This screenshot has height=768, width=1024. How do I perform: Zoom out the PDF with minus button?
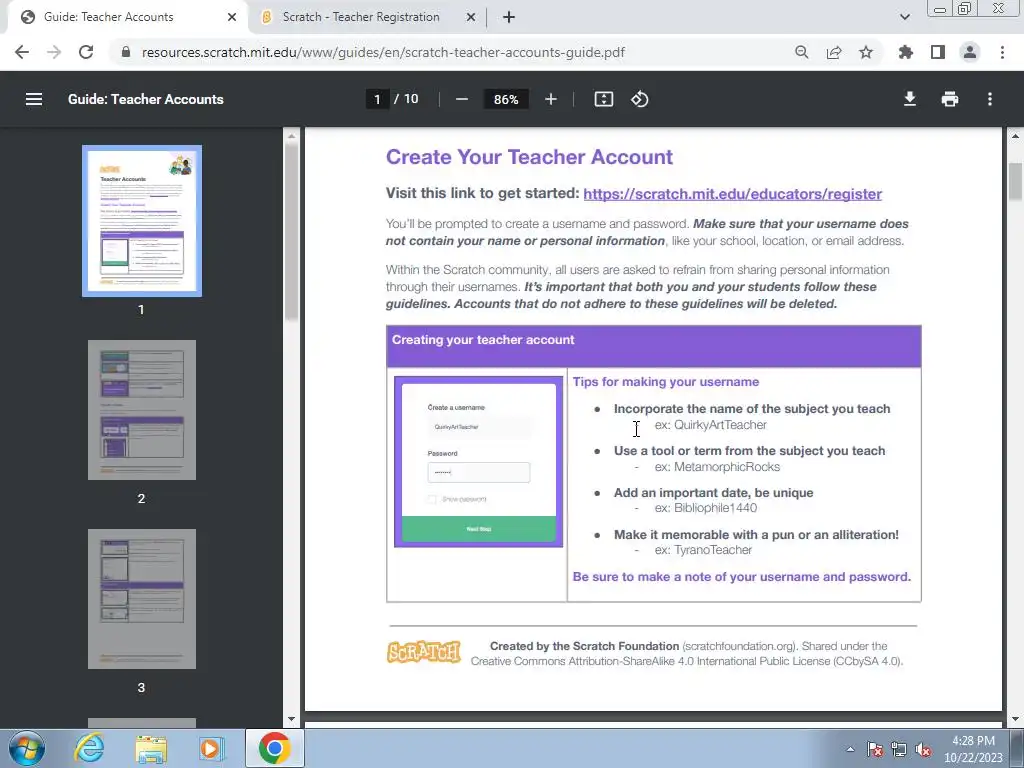pyautogui.click(x=462, y=99)
